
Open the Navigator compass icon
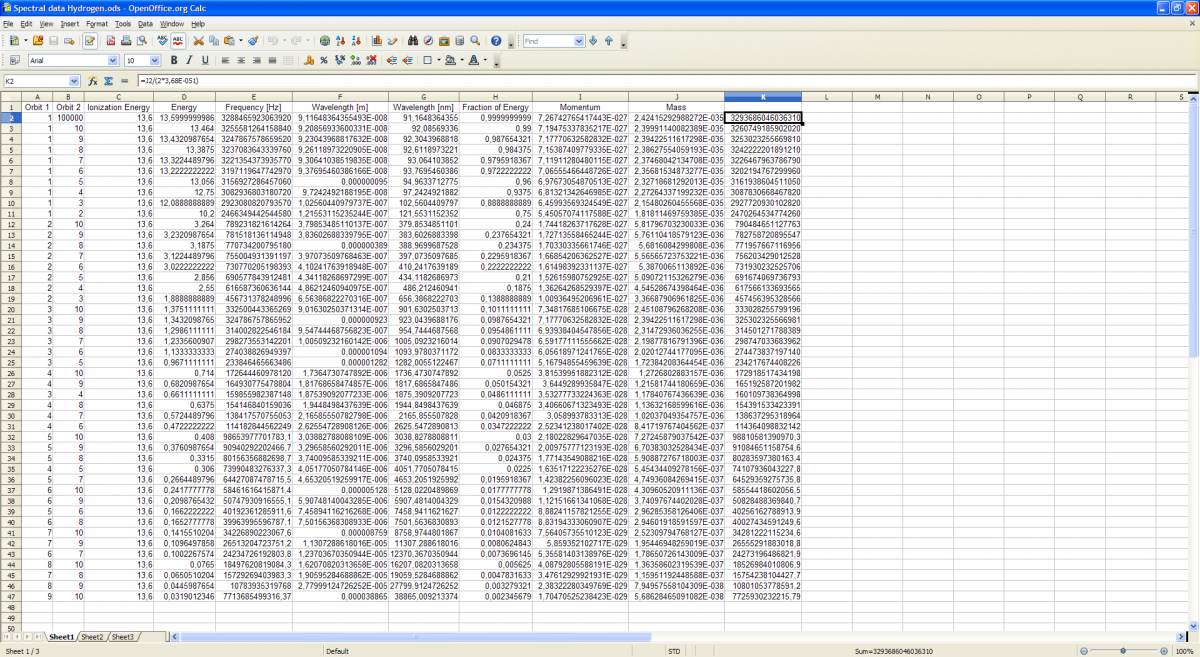tap(428, 41)
